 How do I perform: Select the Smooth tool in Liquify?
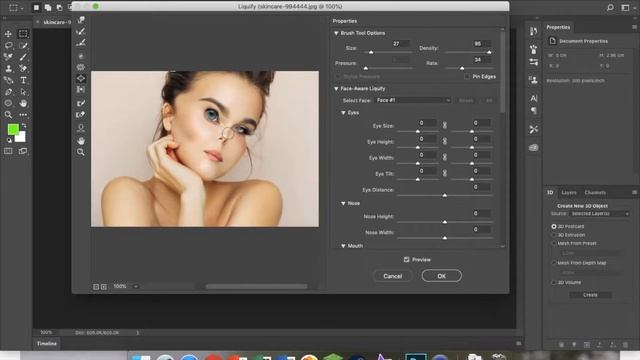tap(81, 43)
